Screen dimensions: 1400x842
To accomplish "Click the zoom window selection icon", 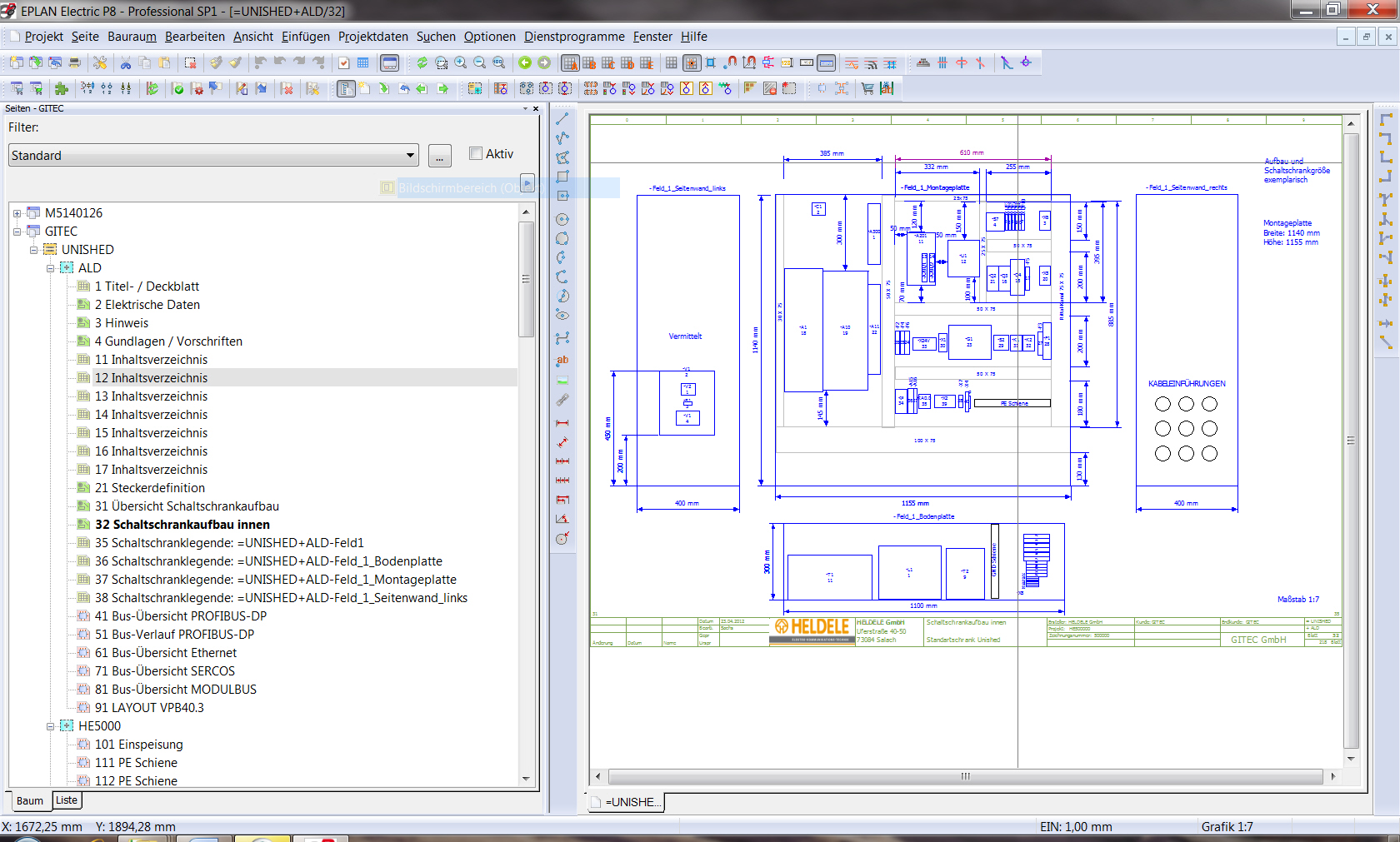I will point(441,63).
